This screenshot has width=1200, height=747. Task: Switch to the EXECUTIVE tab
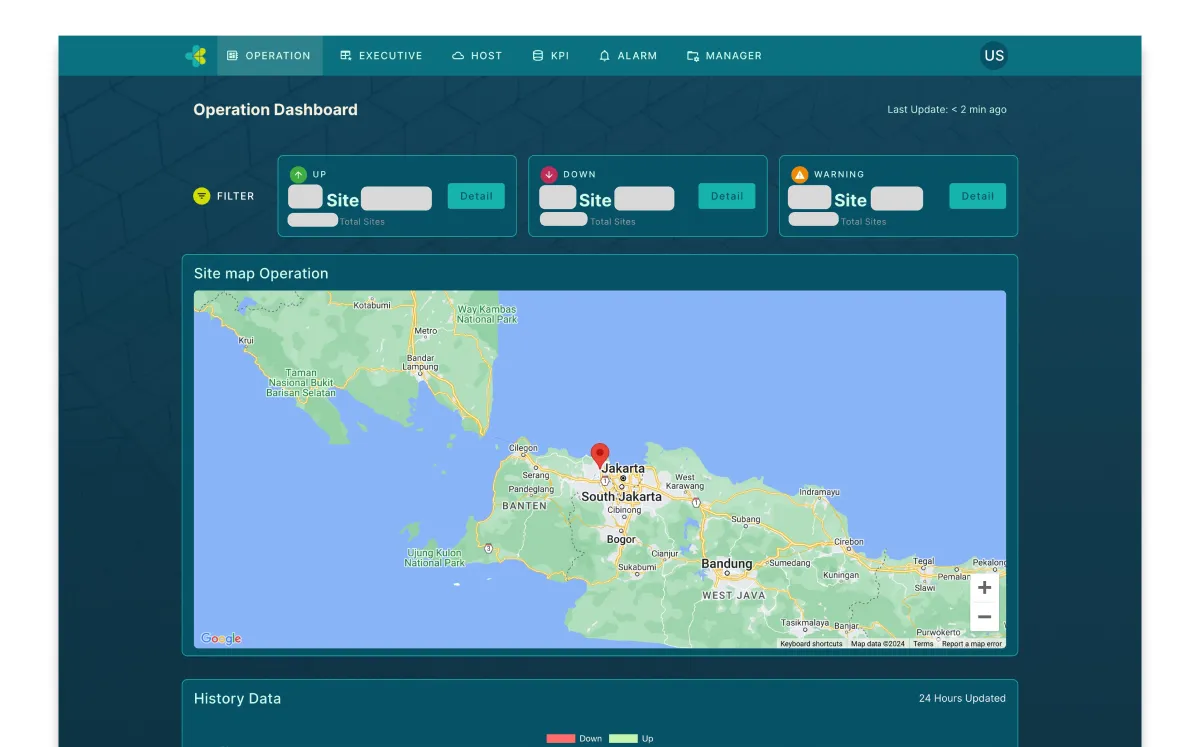(x=381, y=56)
